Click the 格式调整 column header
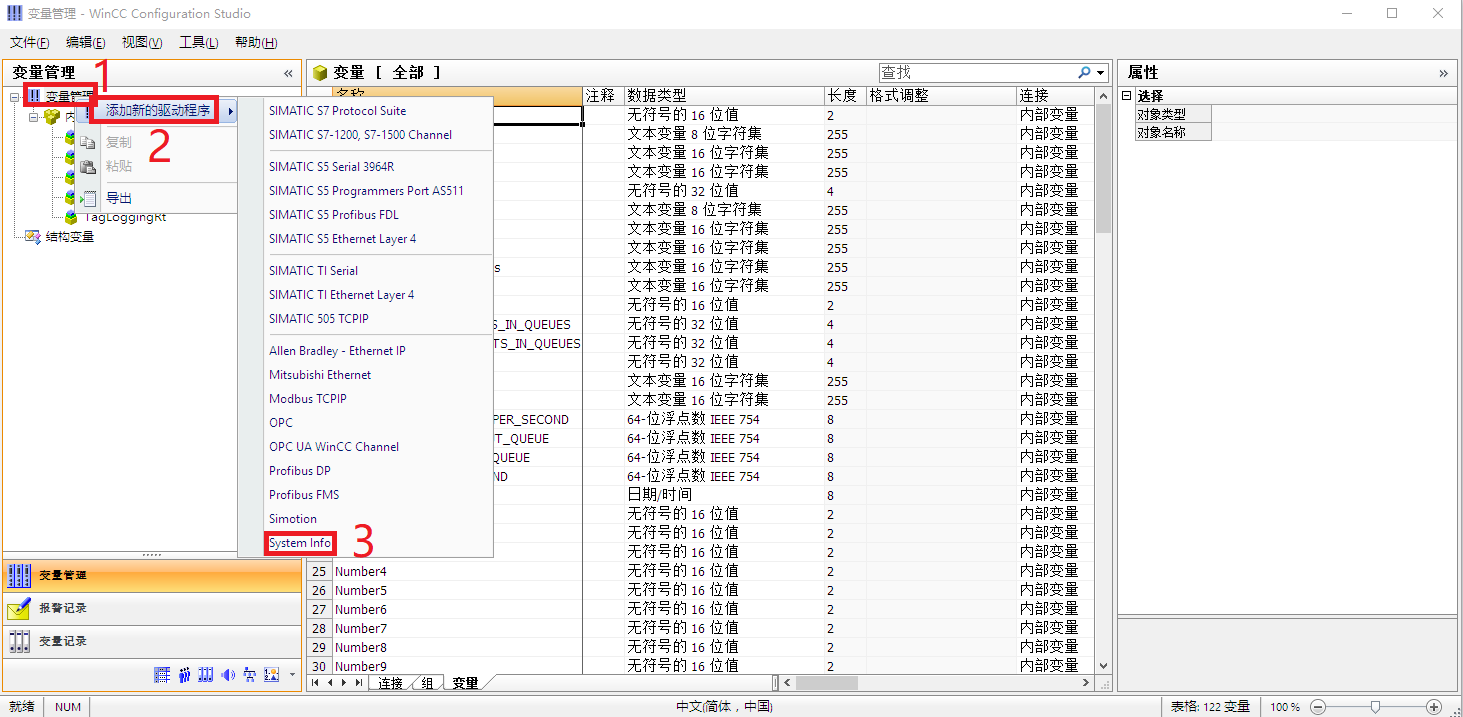The height and width of the screenshot is (717, 1463). coord(941,96)
